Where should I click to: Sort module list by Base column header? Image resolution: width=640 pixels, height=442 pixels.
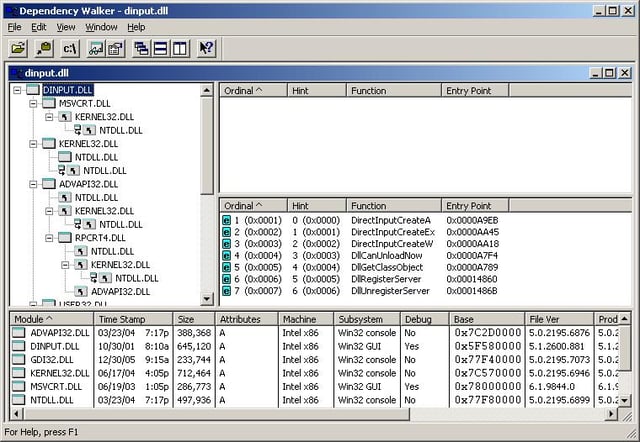coord(487,319)
